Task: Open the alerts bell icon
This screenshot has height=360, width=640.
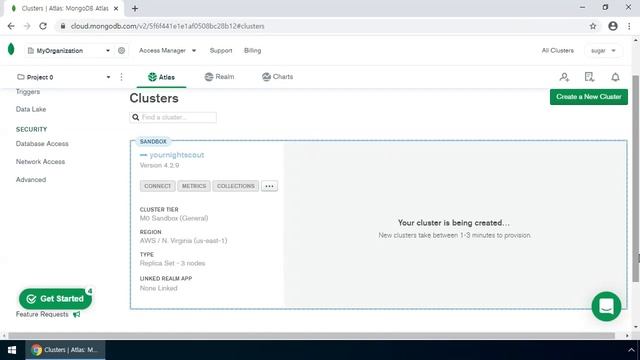Action: tap(615, 77)
